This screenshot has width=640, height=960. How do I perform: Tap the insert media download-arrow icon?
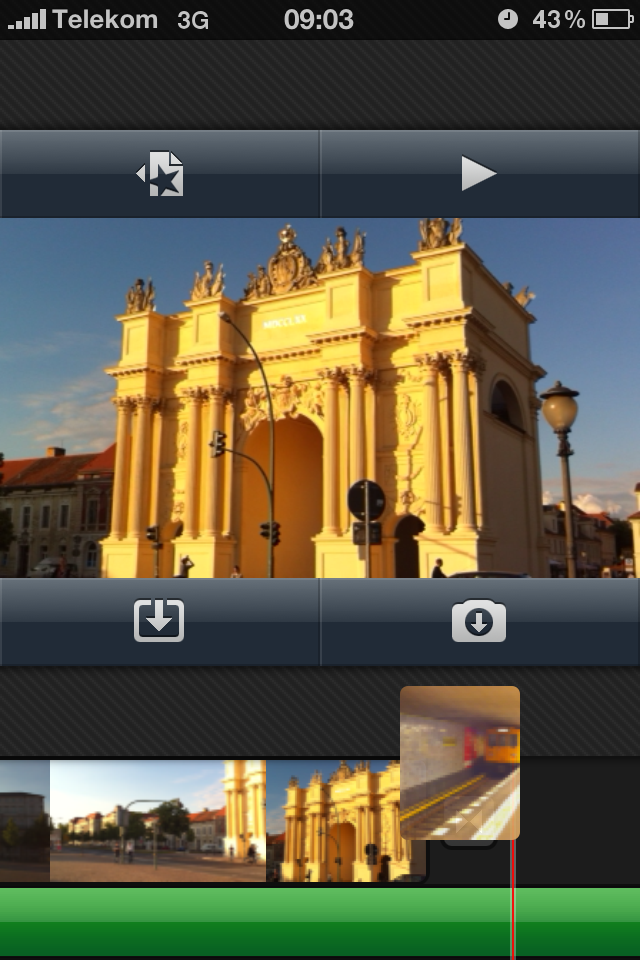click(159, 621)
